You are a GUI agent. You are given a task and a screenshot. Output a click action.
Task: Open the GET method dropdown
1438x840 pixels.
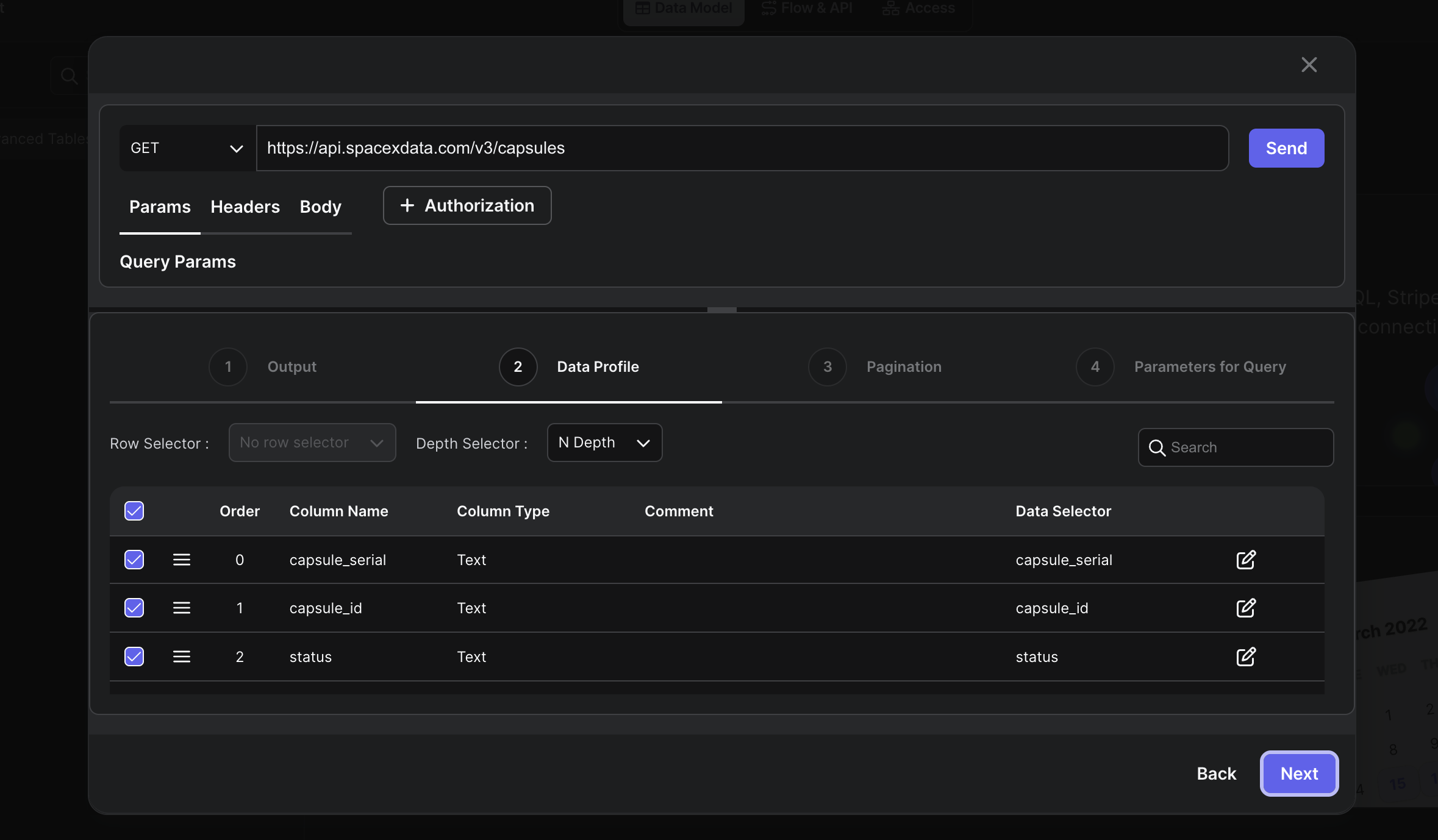pyautogui.click(x=187, y=148)
